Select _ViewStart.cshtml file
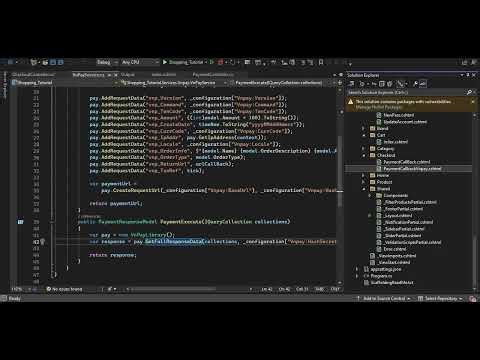The width and height of the screenshot is (480, 360). coord(394,262)
